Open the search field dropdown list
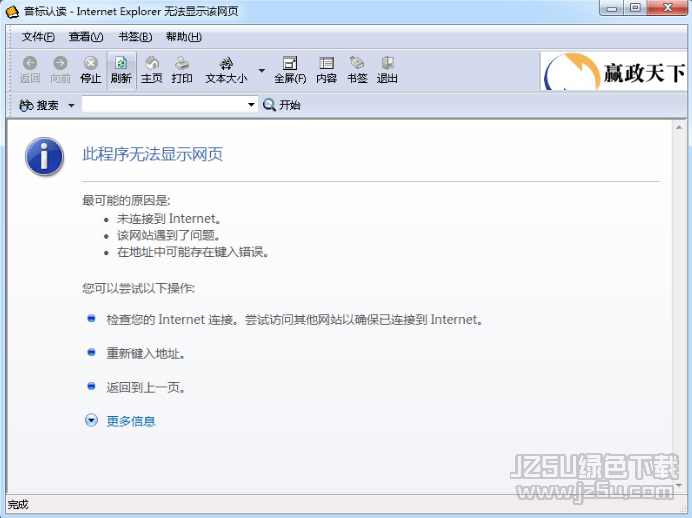Viewport: 692px width, 518px height. pos(251,105)
